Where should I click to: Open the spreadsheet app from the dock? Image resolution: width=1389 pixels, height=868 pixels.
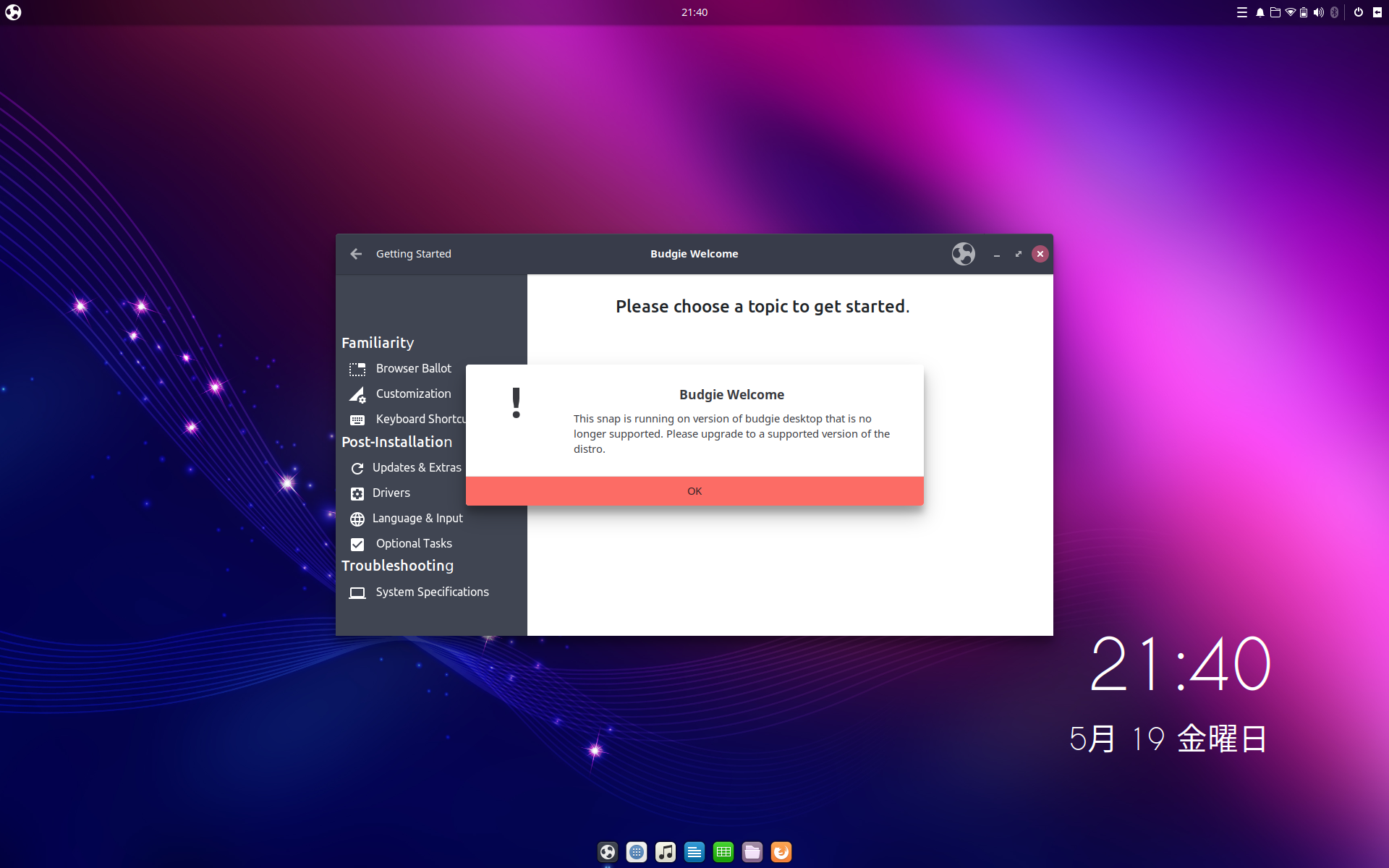coord(723,852)
